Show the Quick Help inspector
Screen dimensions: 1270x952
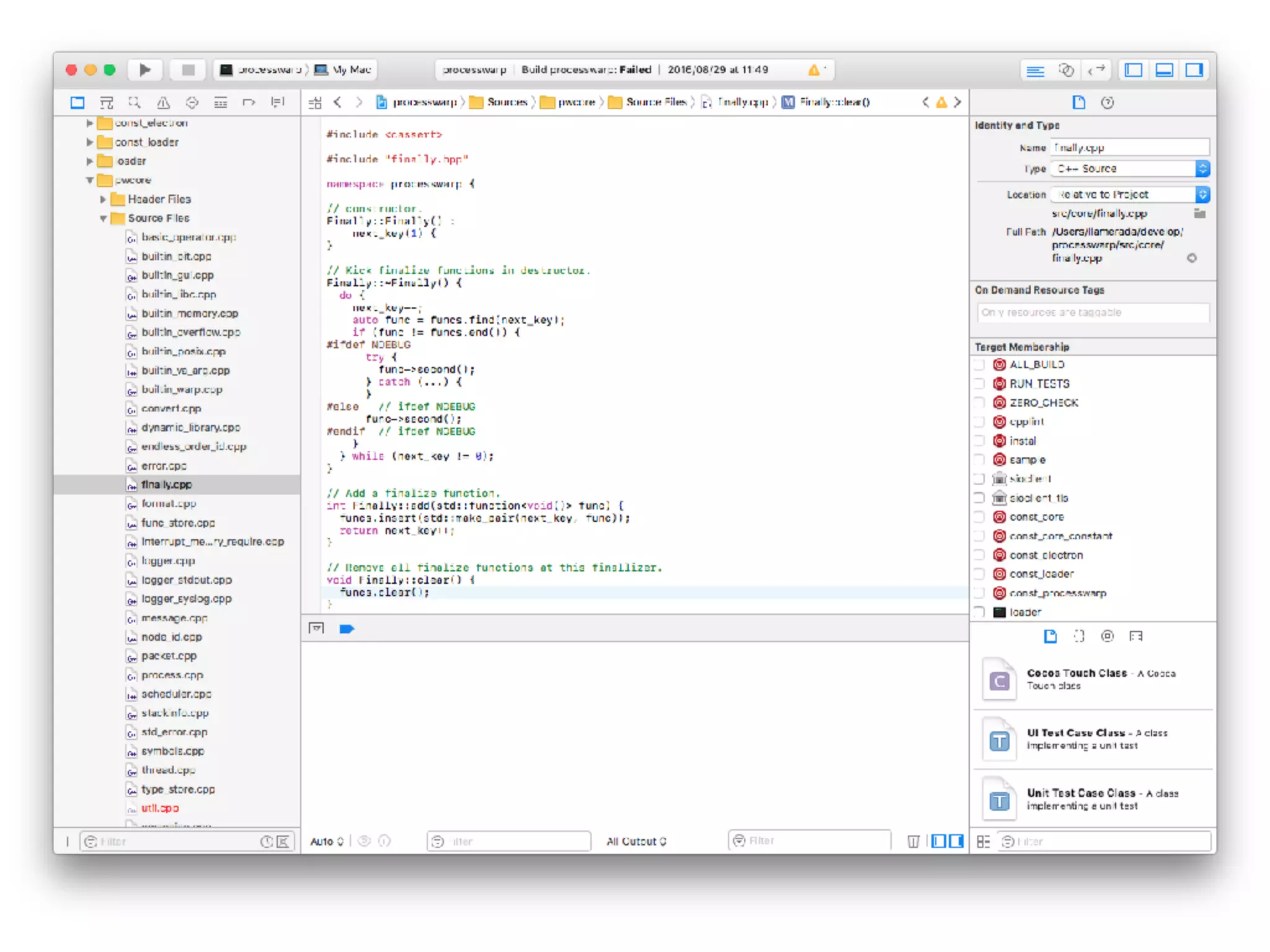pos(1107,102)
